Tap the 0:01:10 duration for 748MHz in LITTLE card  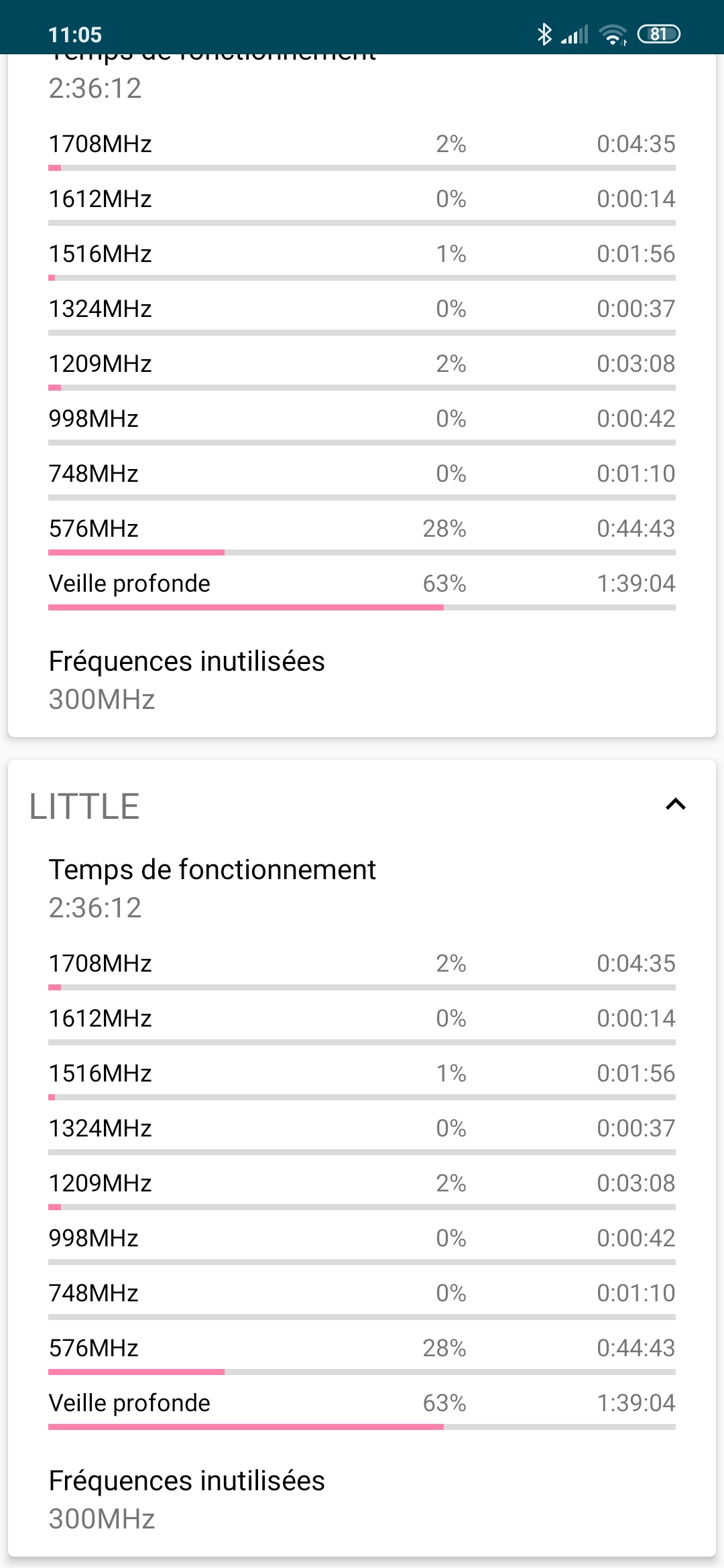click(x=636, y=1293)
